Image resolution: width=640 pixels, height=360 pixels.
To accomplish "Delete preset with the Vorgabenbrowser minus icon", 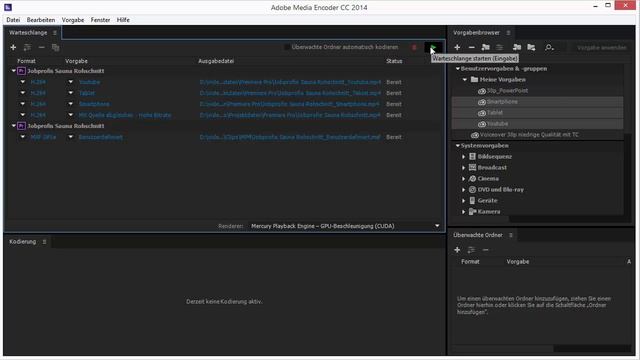I will tap(471, 47).
